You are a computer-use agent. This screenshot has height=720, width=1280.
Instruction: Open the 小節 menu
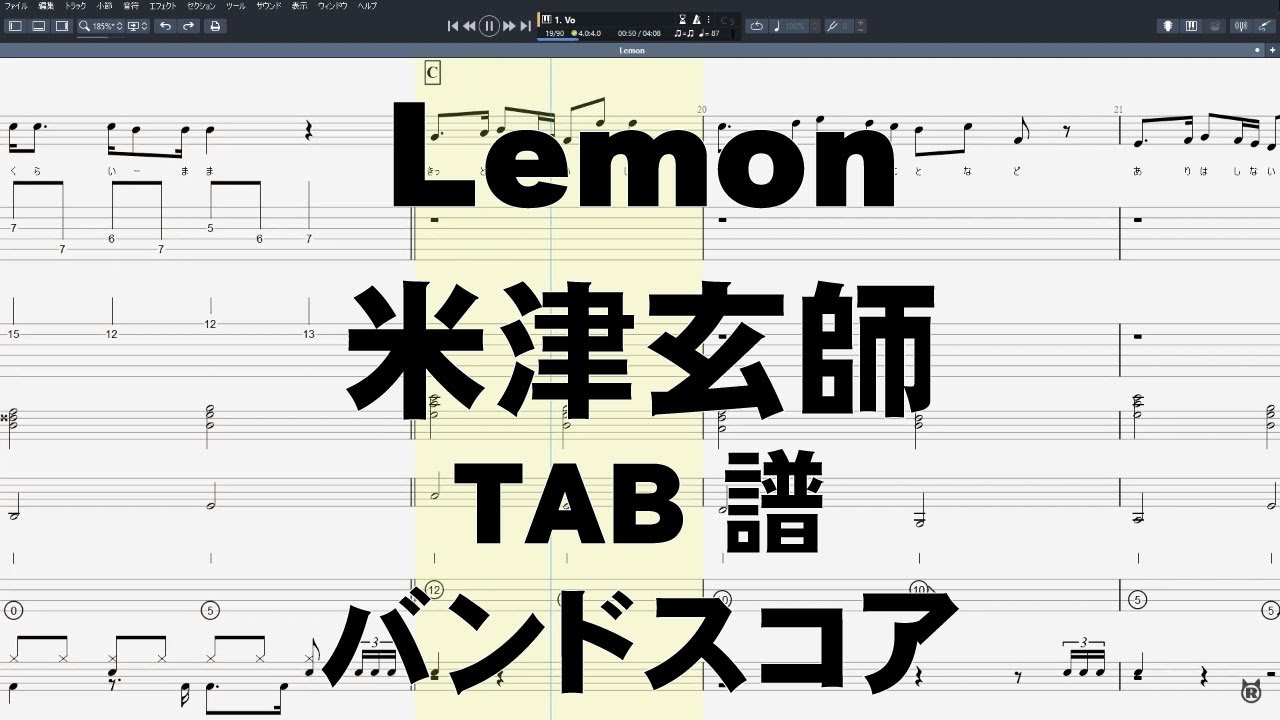104,6
